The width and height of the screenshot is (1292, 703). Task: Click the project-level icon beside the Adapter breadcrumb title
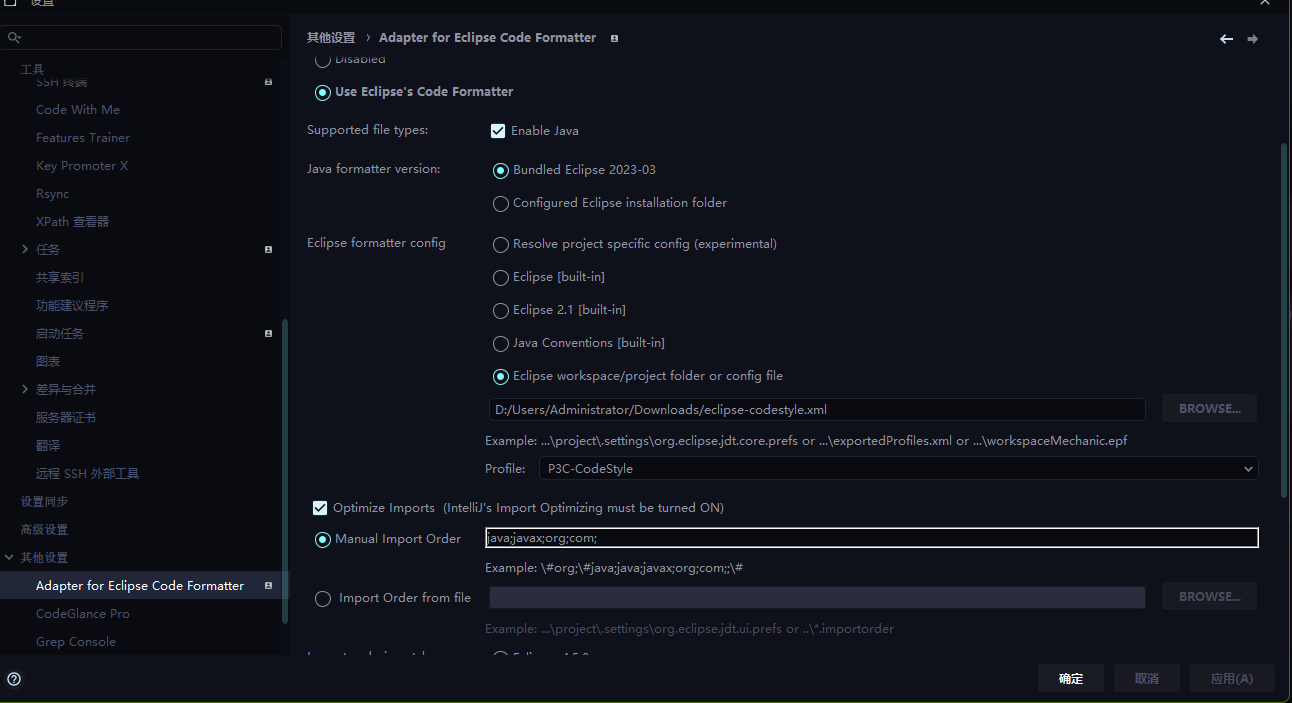614,38
